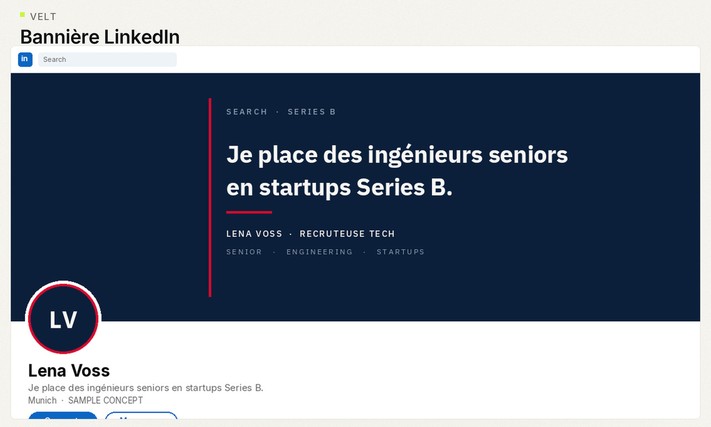The width and height of the screenshot is (711, 427).
Task: Click the Munich location text
Action: tap(42, 400)
